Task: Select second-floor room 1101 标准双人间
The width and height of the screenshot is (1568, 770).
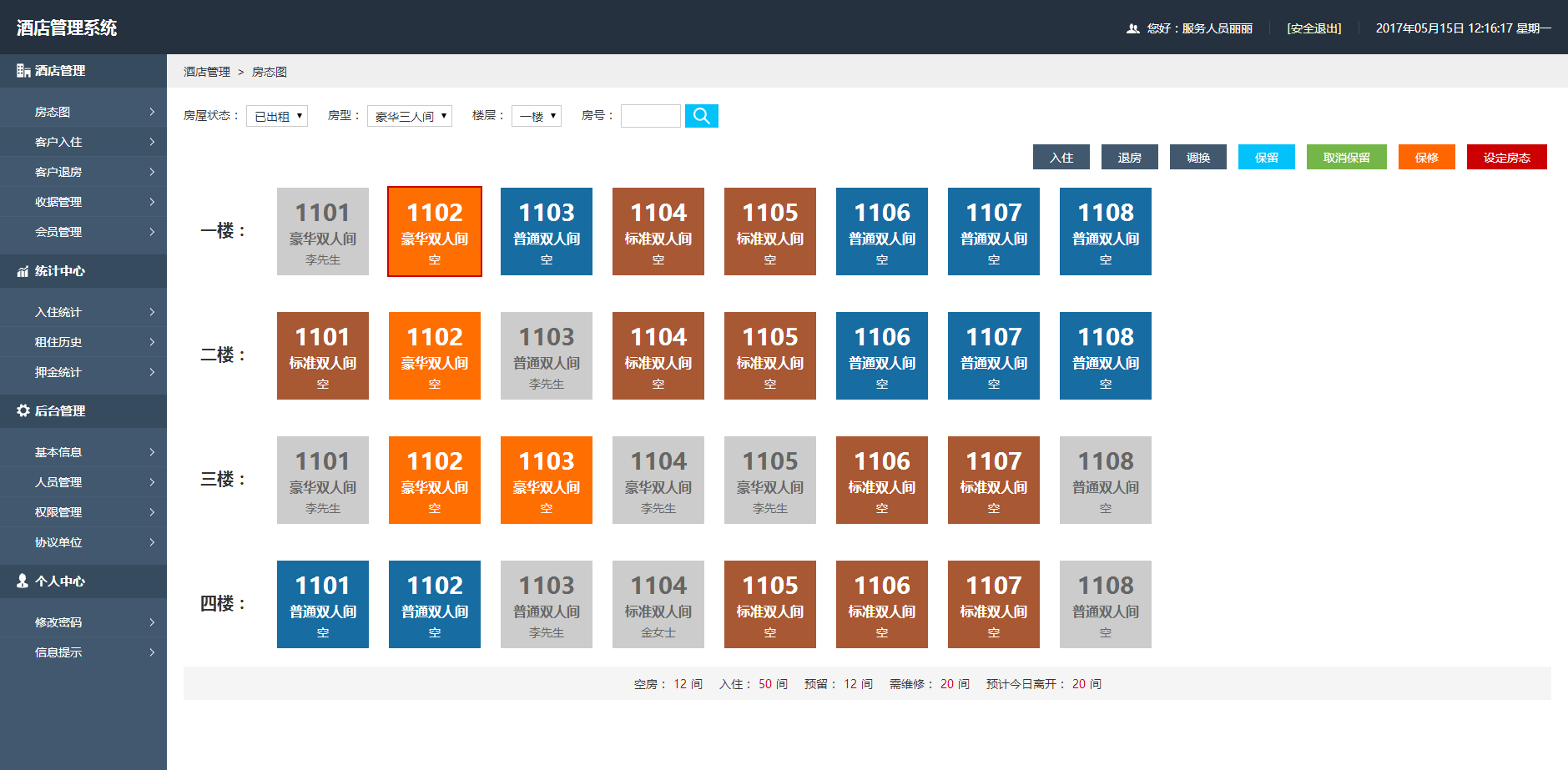Action: (x=323, y=355)
